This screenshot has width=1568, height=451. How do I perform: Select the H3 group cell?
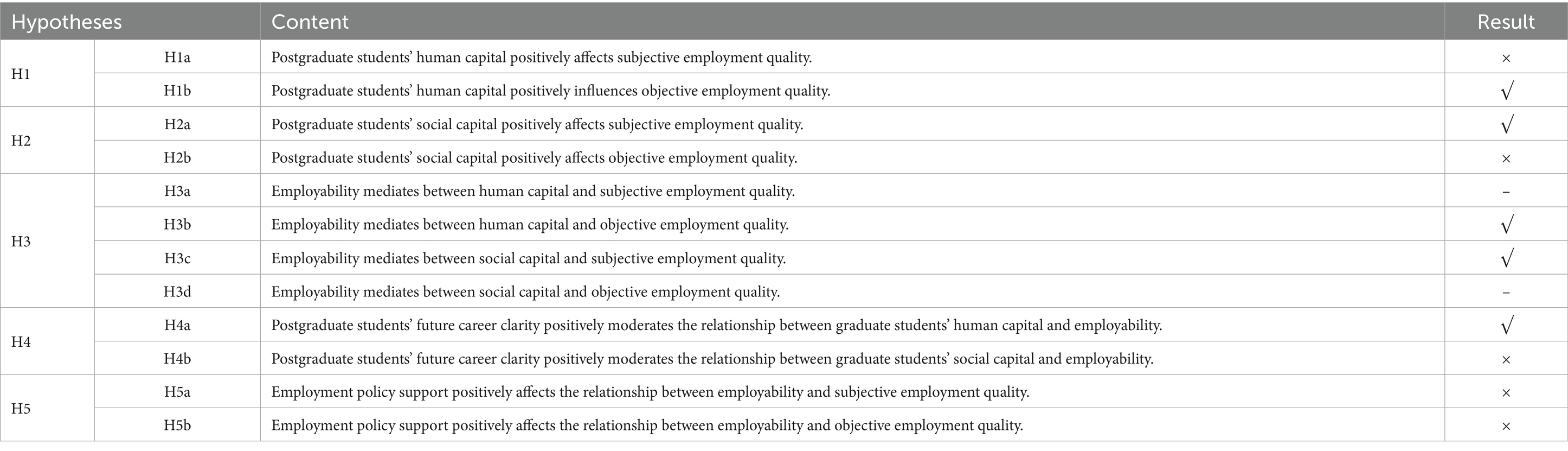(21, 242)
